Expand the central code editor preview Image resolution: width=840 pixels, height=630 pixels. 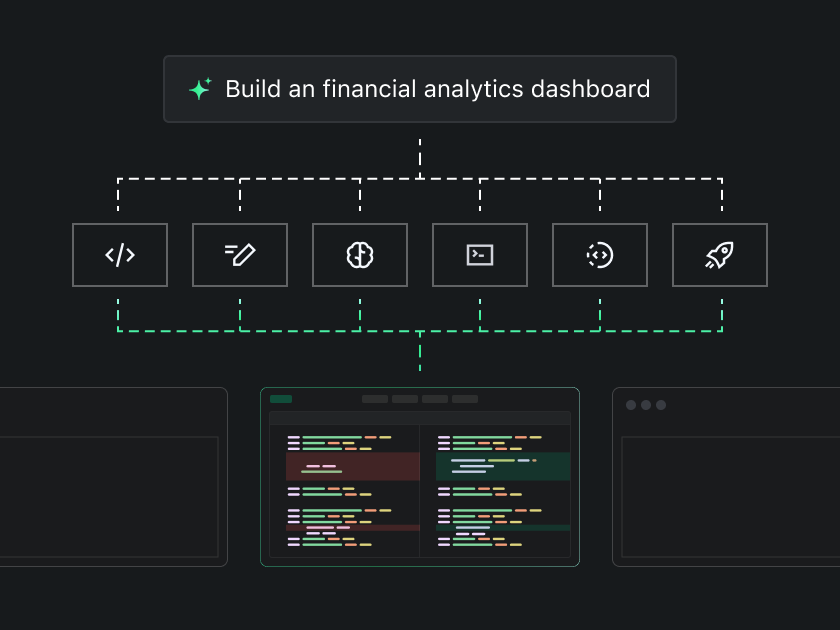420,477
